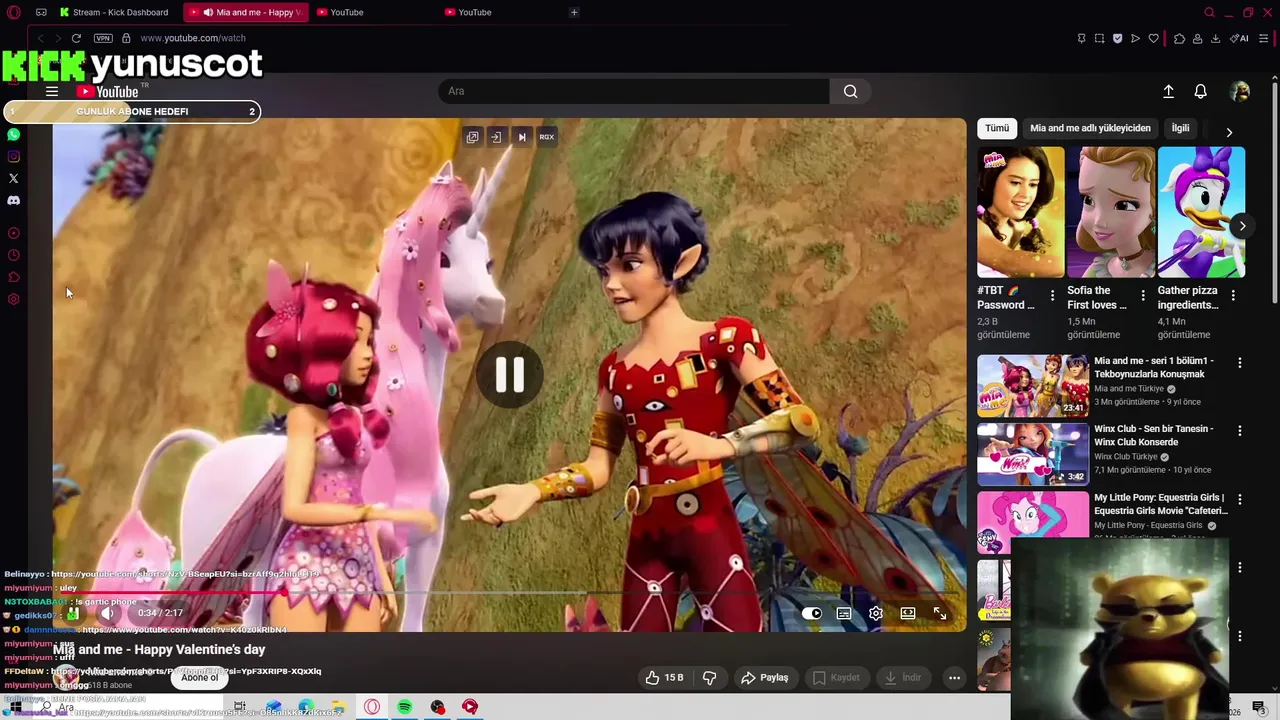Viewport: 1280px width, 720px height.
Task: Open options for the Winx Club video
Action: click(x=1240, y=431)
